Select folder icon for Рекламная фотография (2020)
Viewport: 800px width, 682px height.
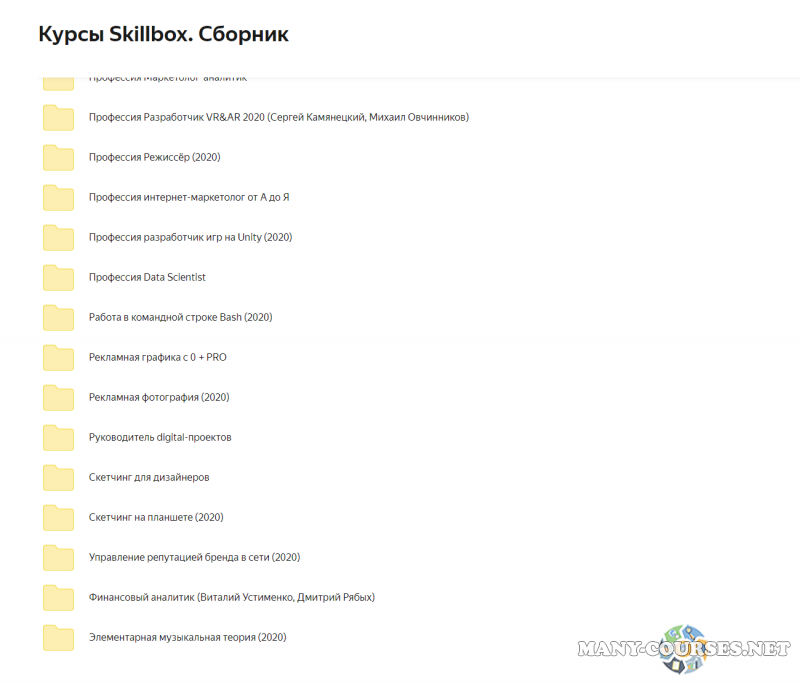[x=58, y=398]
